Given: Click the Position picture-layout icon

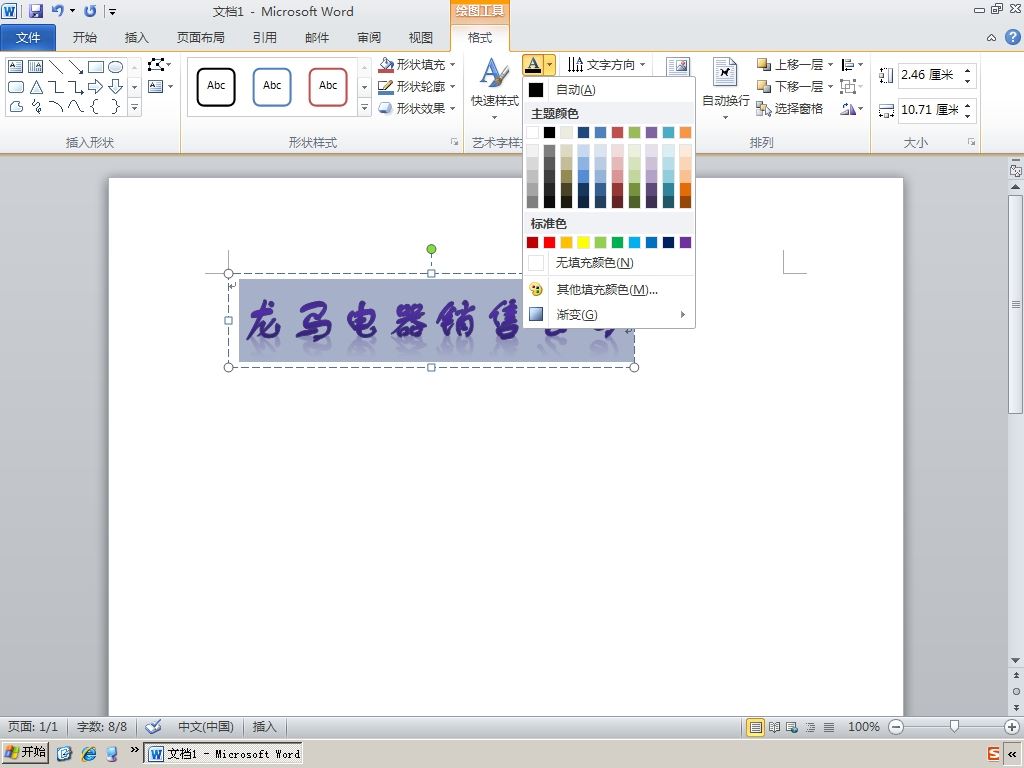Looking at the screenshot, I should (678, 66).
